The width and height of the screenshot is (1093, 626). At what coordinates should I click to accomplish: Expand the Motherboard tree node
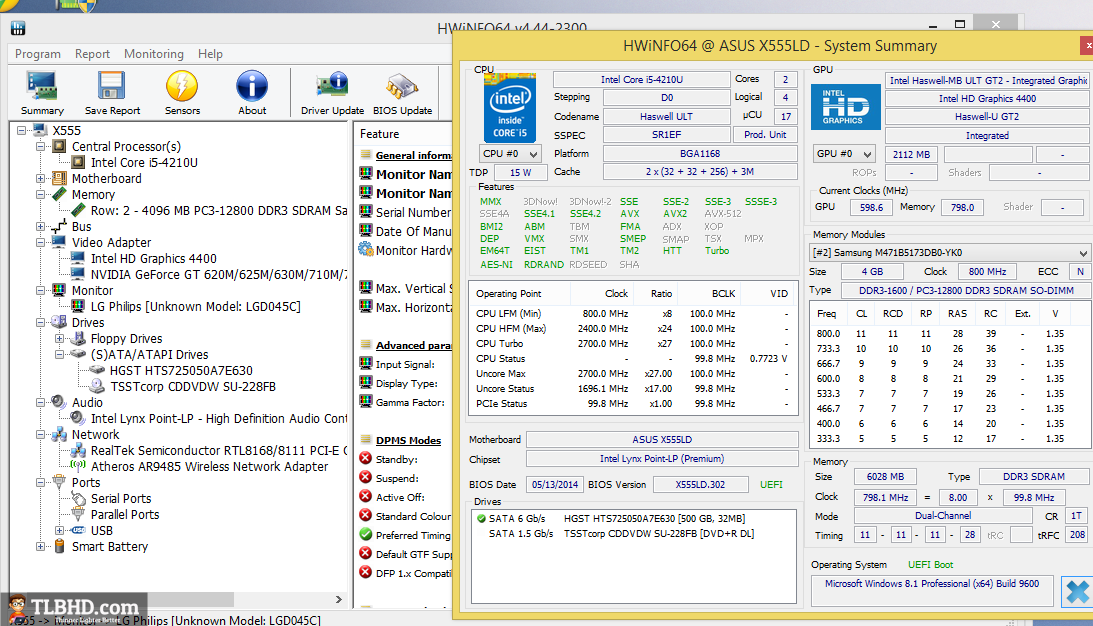point(40,178)
